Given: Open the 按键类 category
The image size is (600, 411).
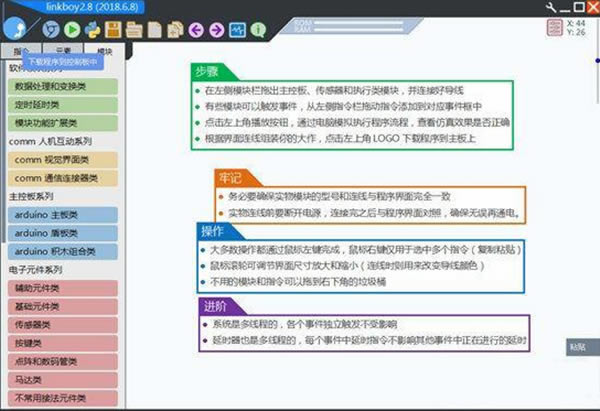Looking at the screenshot, I should [62, 343].
